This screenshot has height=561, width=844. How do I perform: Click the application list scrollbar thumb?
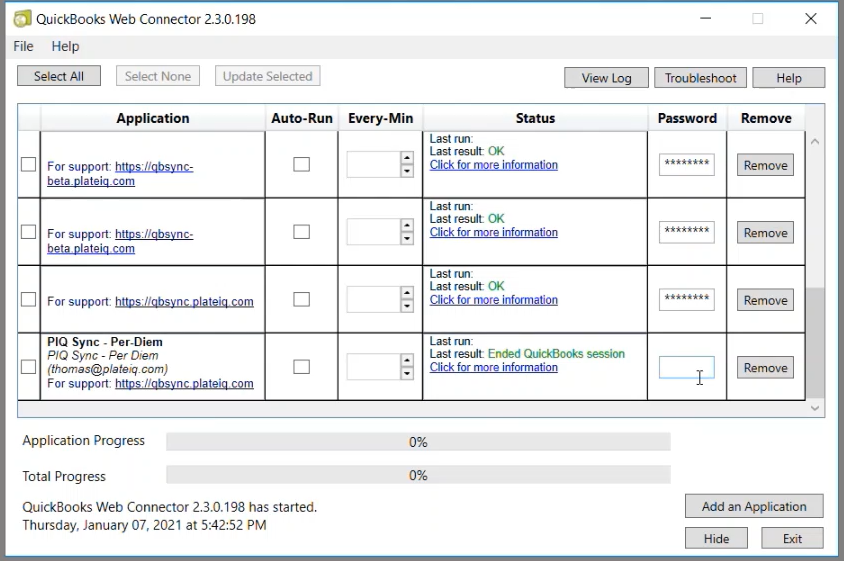tap(815, 342)
